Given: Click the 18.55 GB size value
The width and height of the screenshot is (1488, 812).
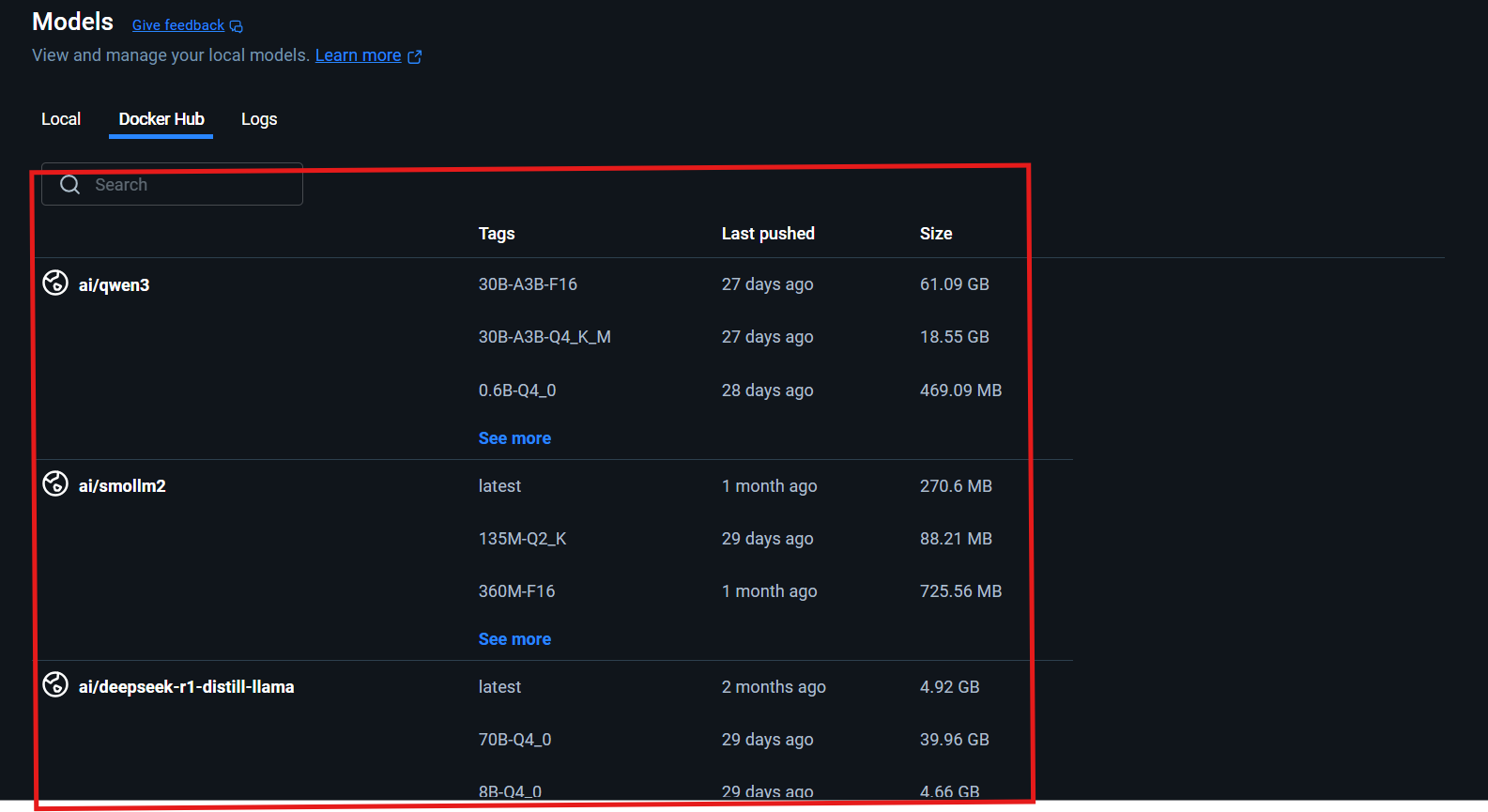Looking at the screenshot, I should coord(955,337).
